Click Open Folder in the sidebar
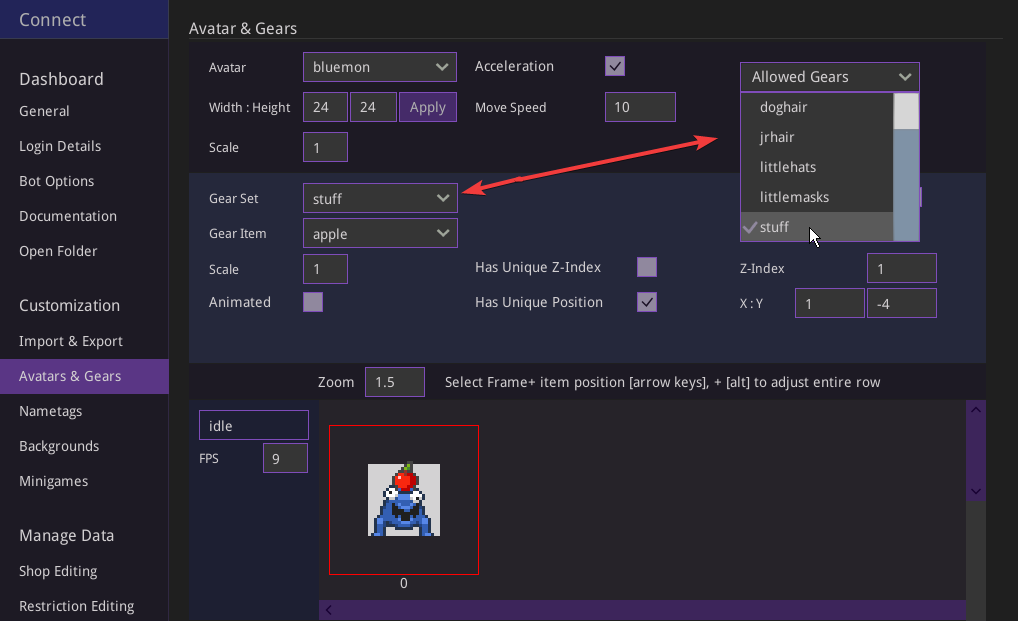Image resolution: width=1018 pixels, height=621 pixels. (x=58, y=251)
